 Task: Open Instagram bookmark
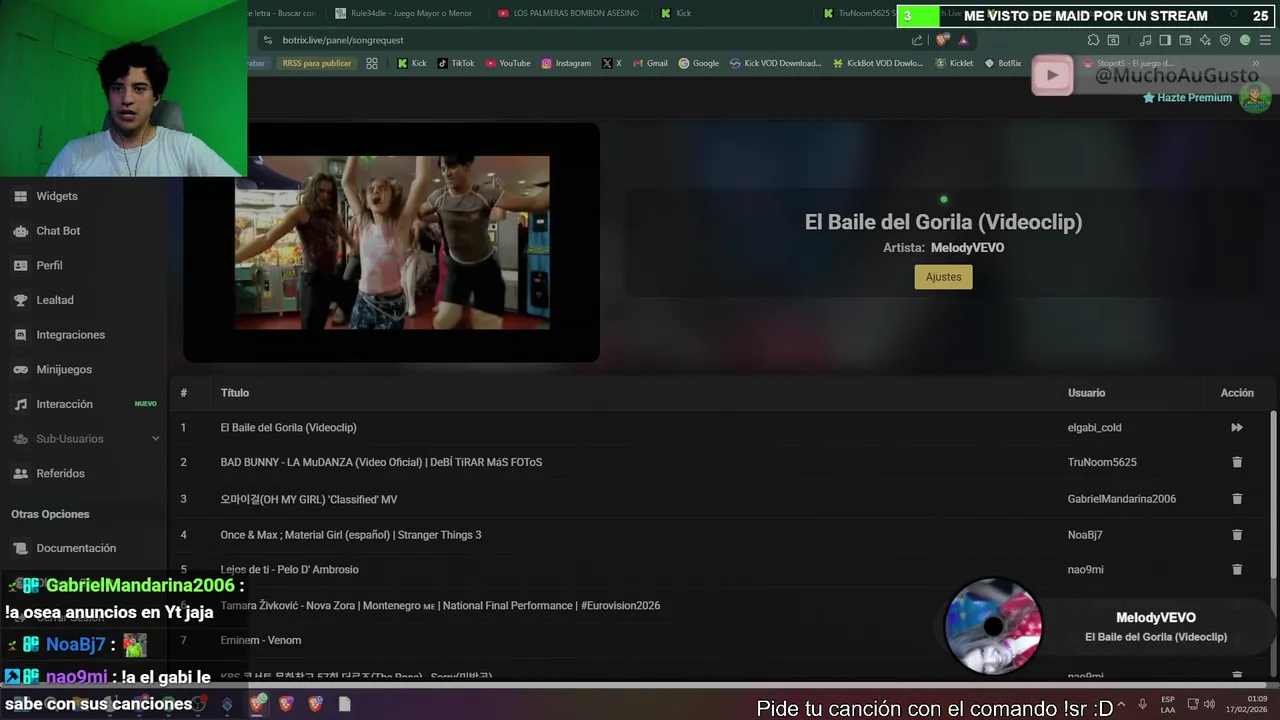pyautogui.click(x=566, y=63)
